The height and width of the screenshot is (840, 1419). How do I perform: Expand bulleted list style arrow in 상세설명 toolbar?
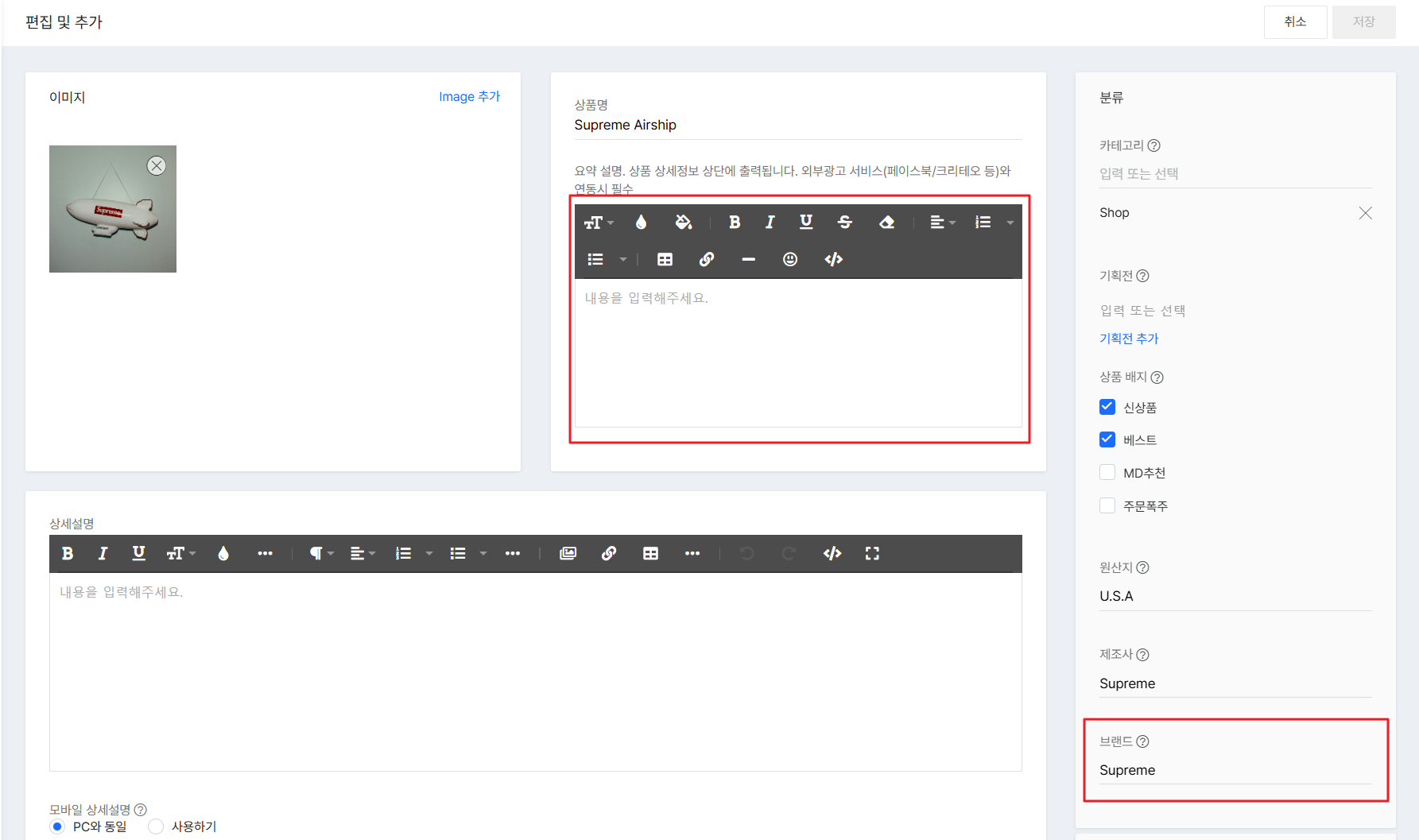tap(483, 553)
